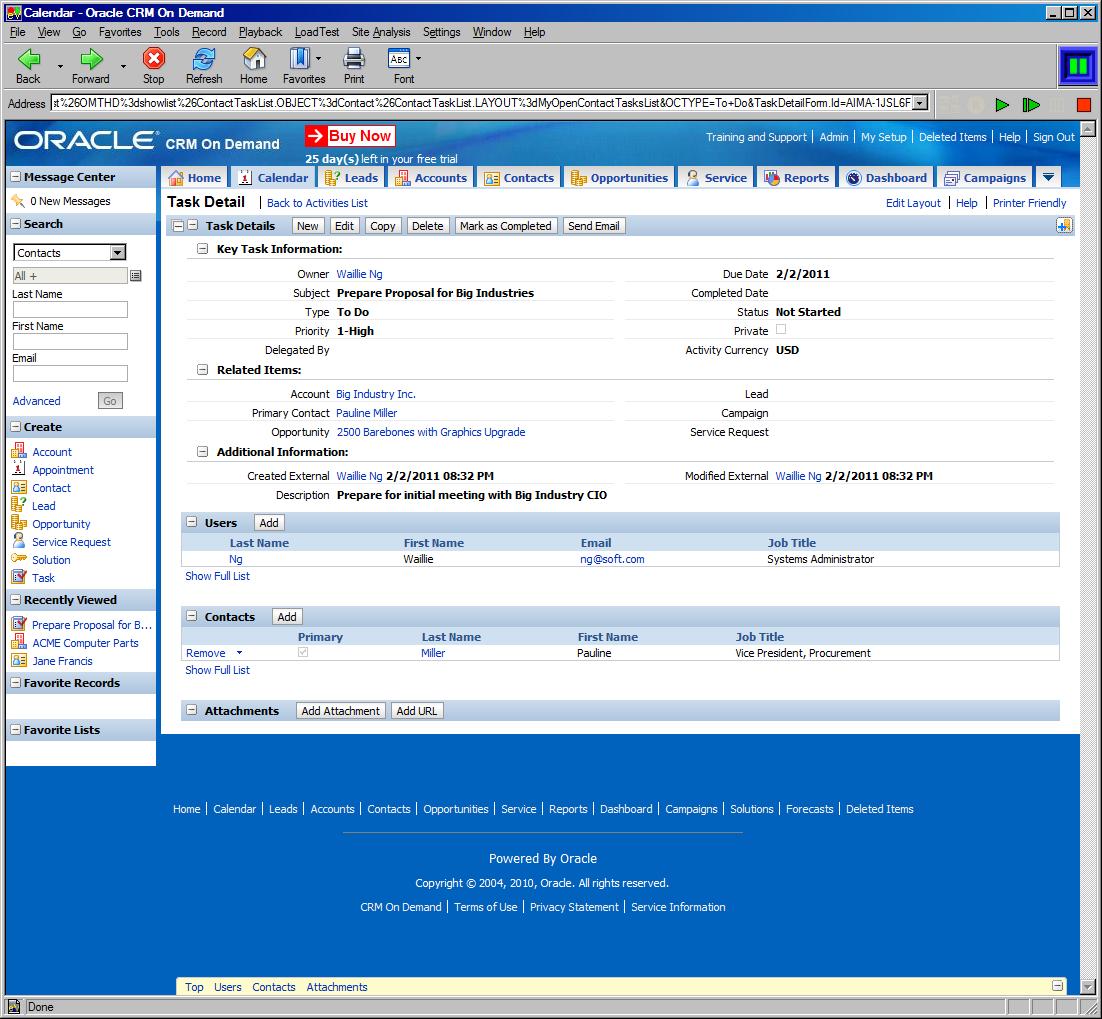Minimize the bottom quick-links bar icon
Viewport: 1102px width, 1019px height.
point(1057,986)
